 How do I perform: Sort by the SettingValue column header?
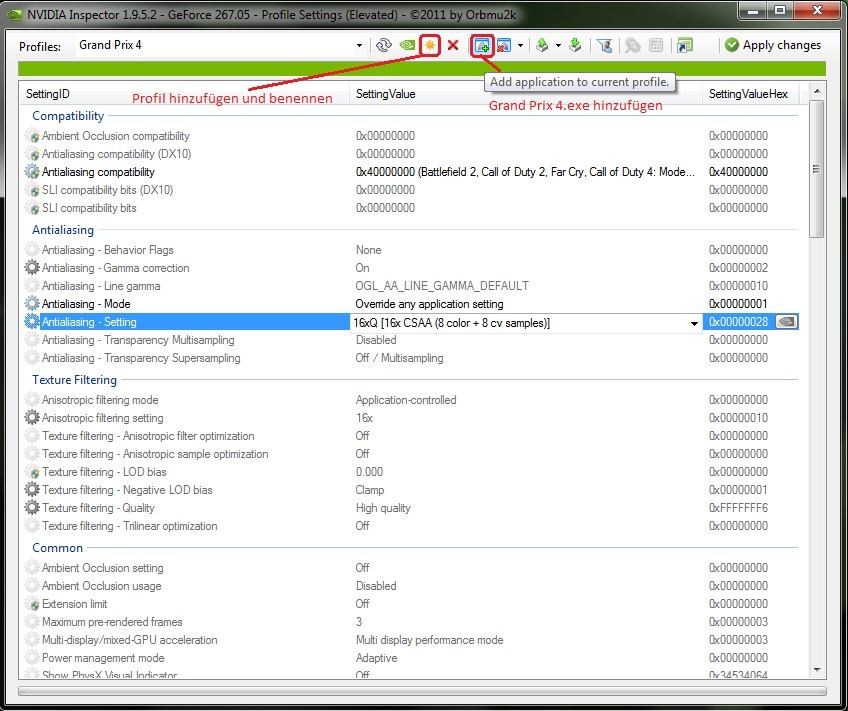tap(526, 94)
